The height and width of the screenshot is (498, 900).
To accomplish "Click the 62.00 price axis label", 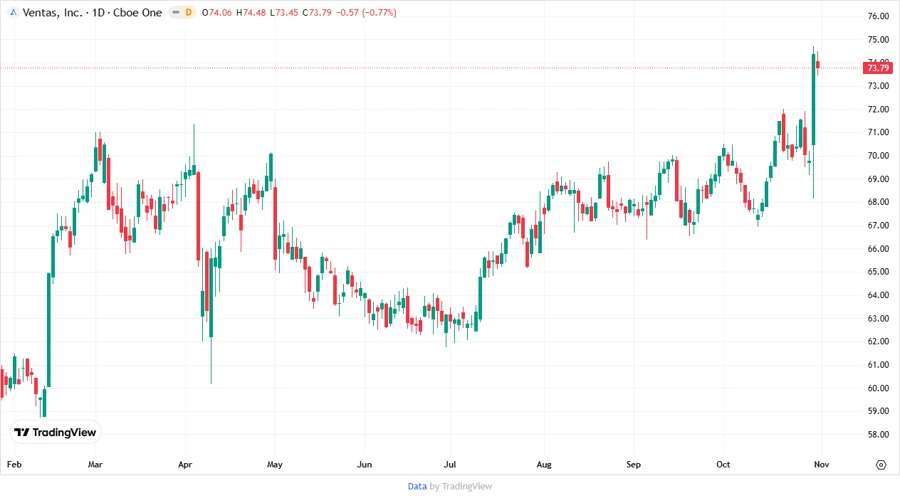I will (x=878, y=341).
